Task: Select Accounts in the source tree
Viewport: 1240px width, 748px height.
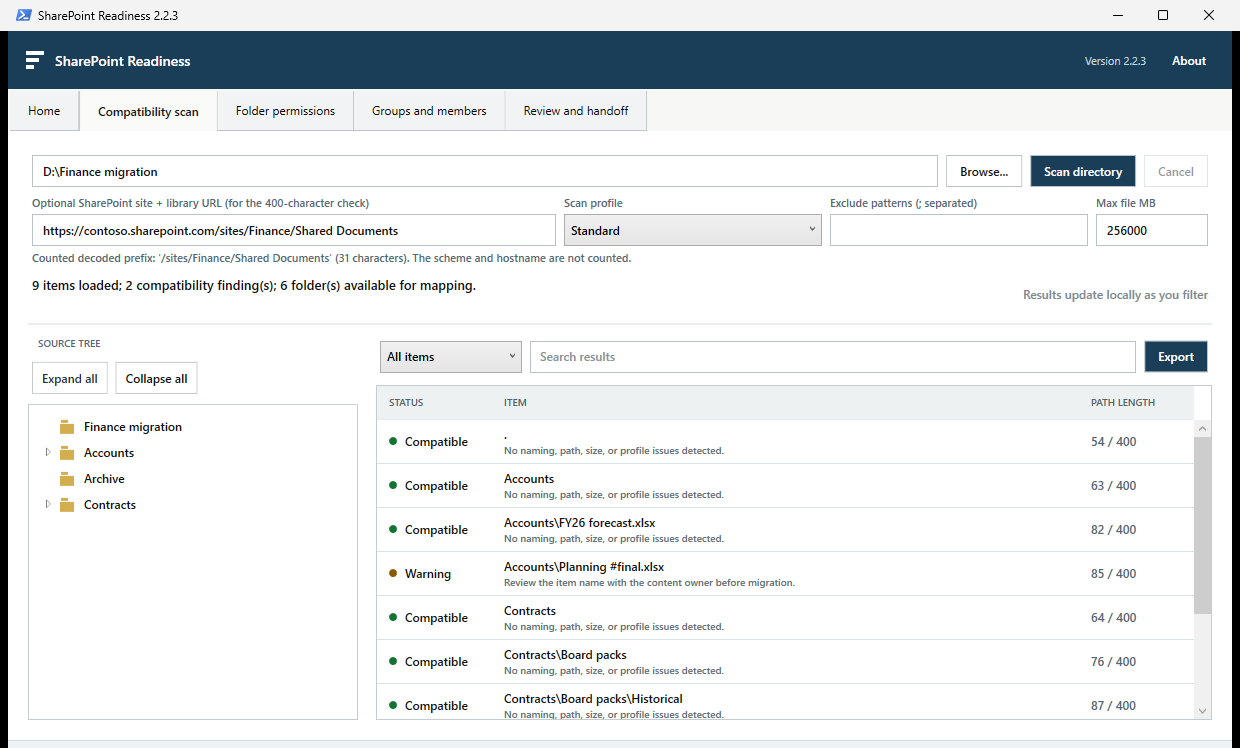Action: point(109,453)
